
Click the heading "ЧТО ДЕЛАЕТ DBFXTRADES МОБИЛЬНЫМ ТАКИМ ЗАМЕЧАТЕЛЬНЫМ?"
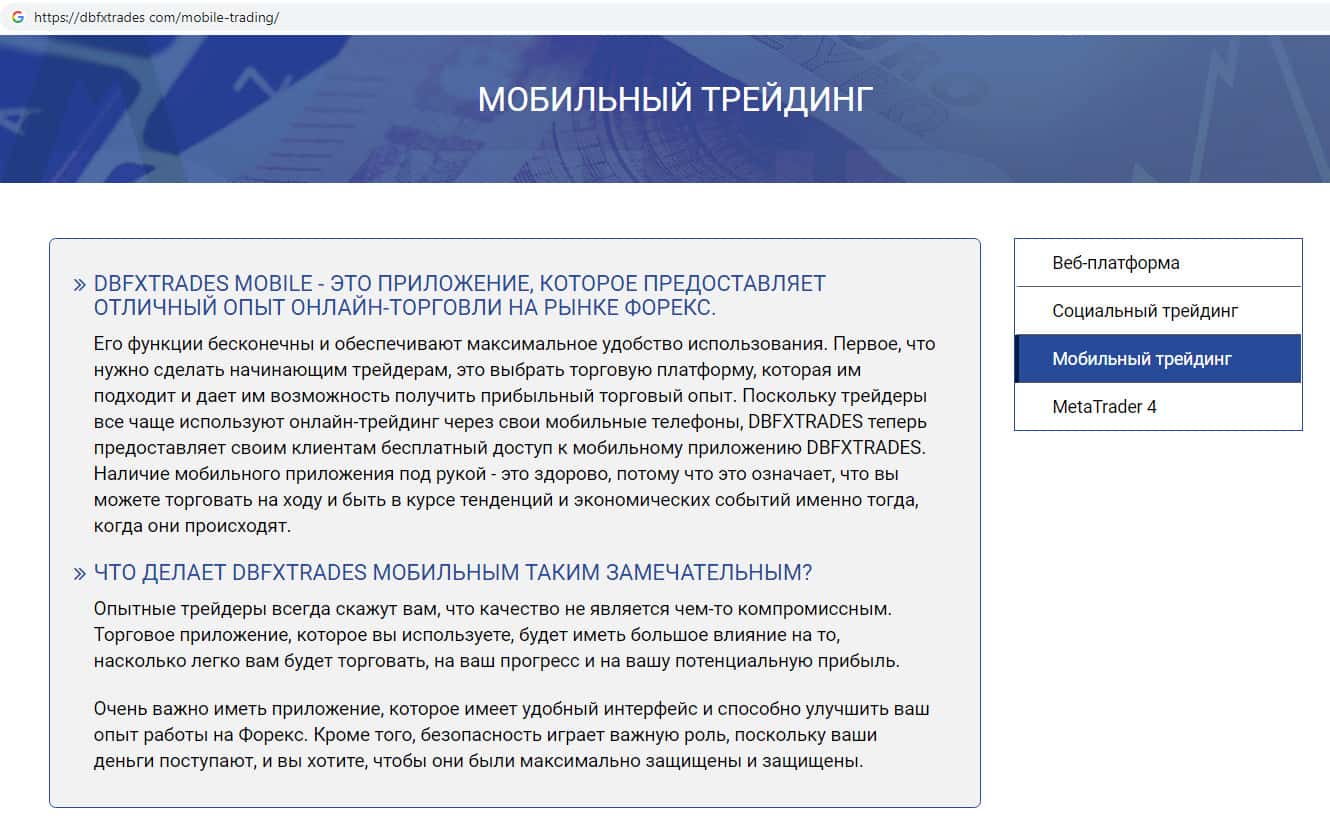point(453,573)
